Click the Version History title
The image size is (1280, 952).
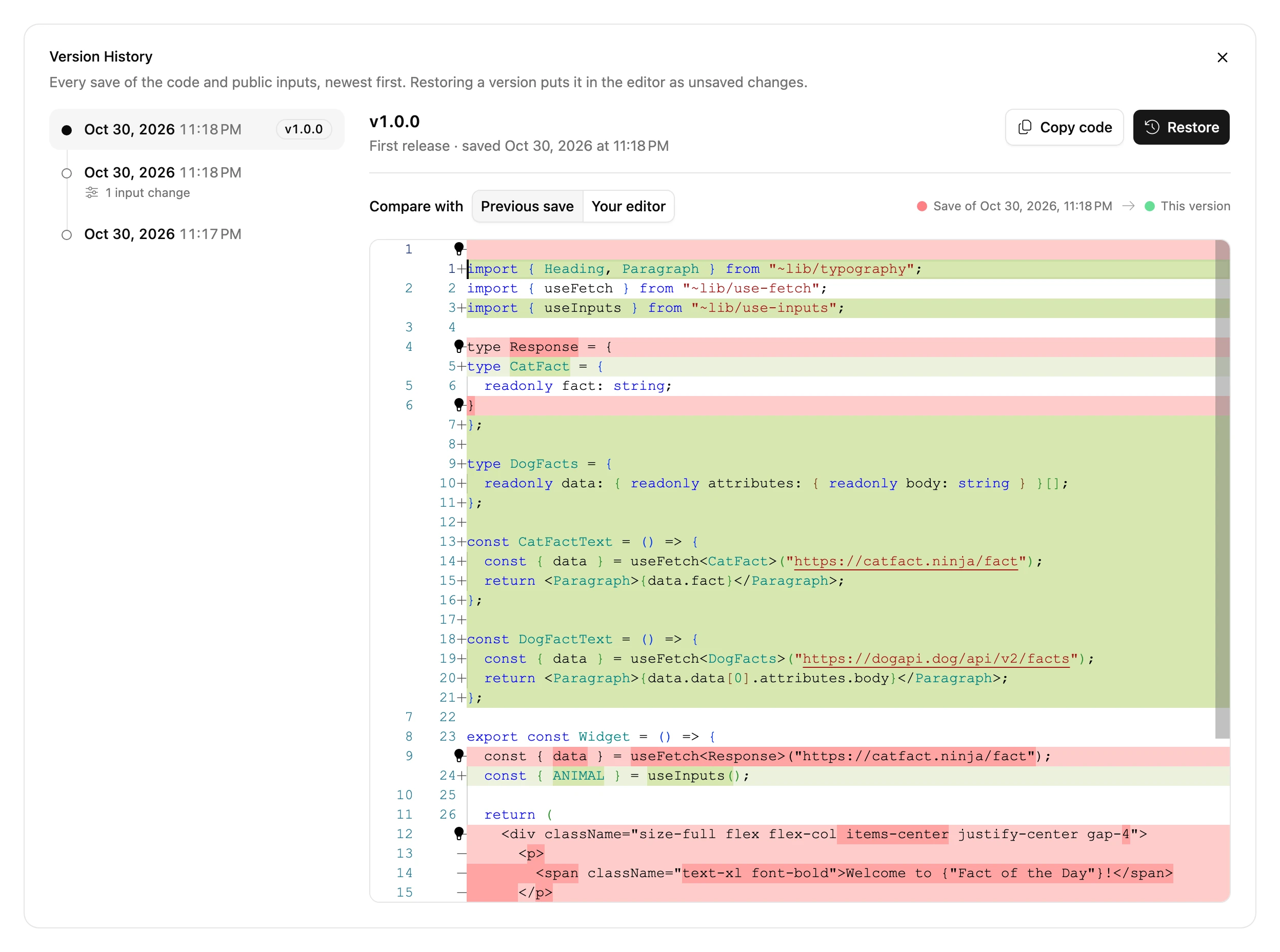[101, 56]
